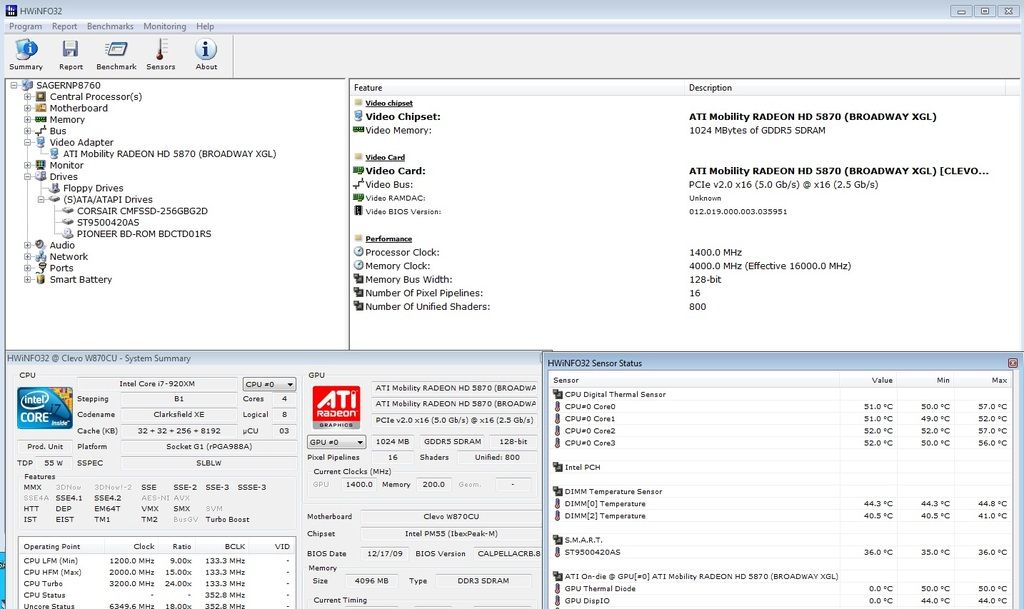1024x609 pixels.
Task: Open the Benchmarks menu
Action: (110, 26)
